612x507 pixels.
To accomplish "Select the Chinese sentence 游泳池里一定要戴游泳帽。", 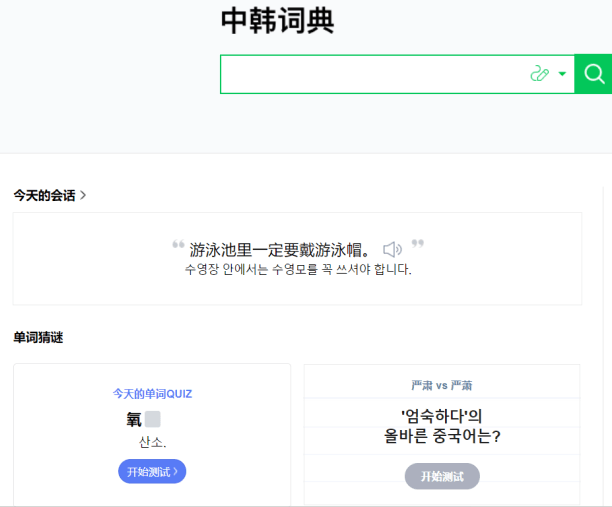I will 279,250.
